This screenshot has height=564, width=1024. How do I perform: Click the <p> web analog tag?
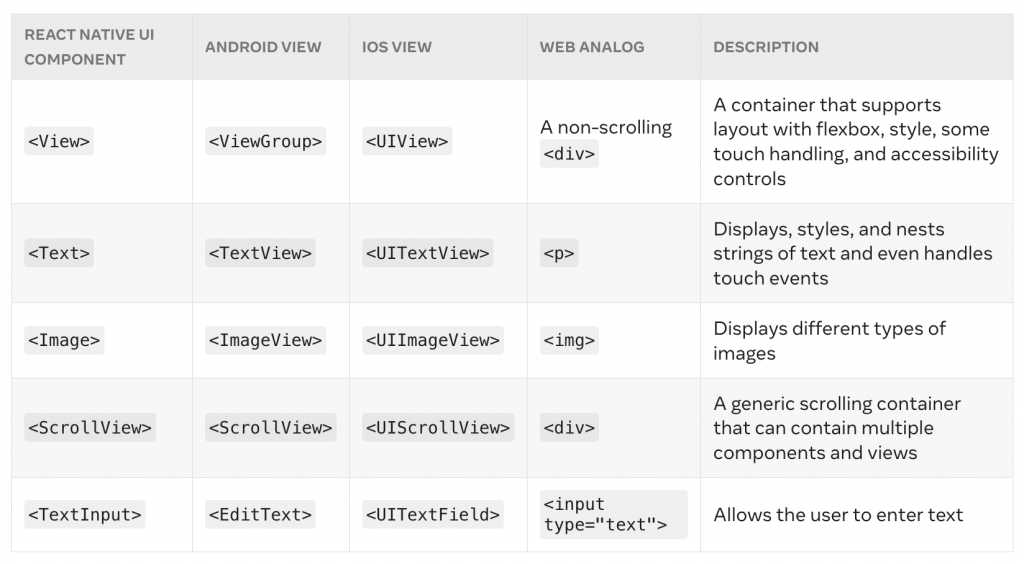(x=559, y=253)
